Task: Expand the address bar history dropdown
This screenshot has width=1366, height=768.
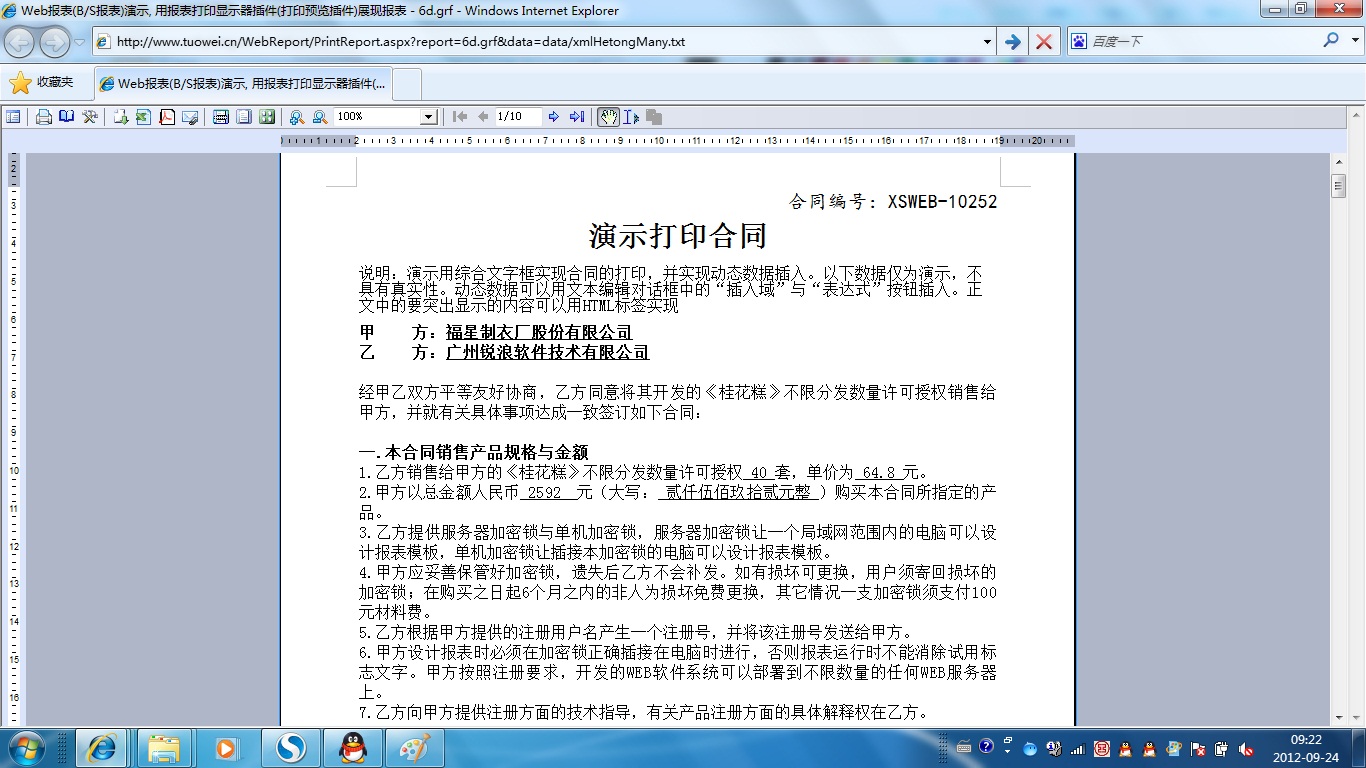Action: [x=987, y=42]
